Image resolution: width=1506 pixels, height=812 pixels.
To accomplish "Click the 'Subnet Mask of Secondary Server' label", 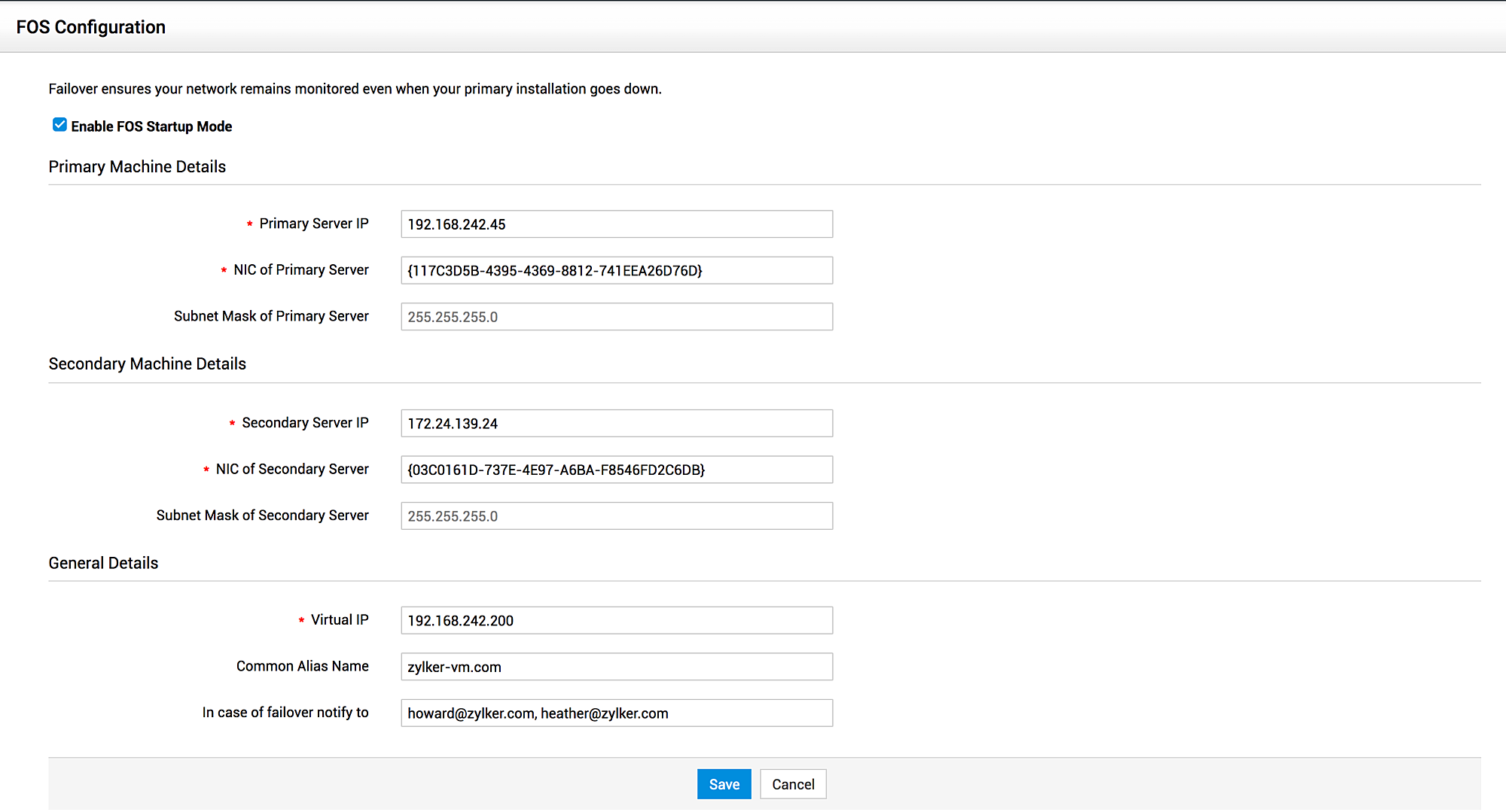I will pos(263,515).
